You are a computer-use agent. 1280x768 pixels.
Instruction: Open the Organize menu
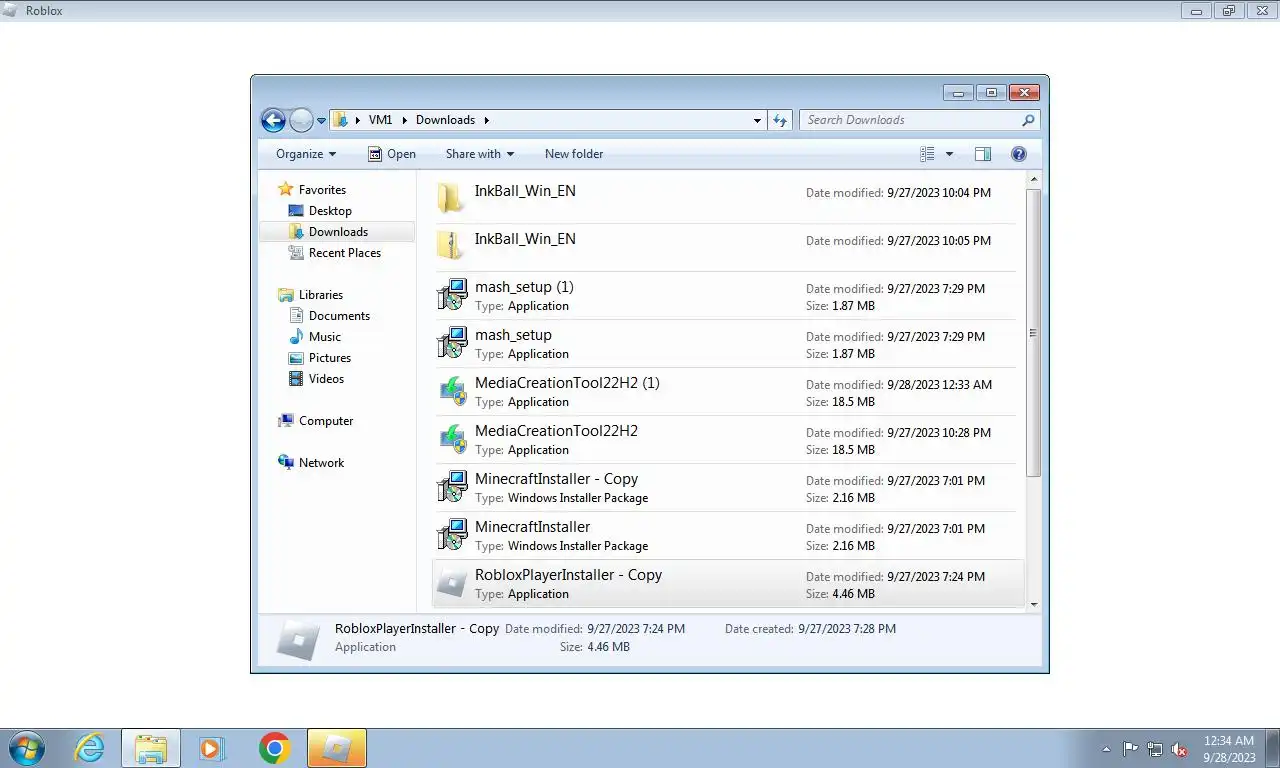306,154
